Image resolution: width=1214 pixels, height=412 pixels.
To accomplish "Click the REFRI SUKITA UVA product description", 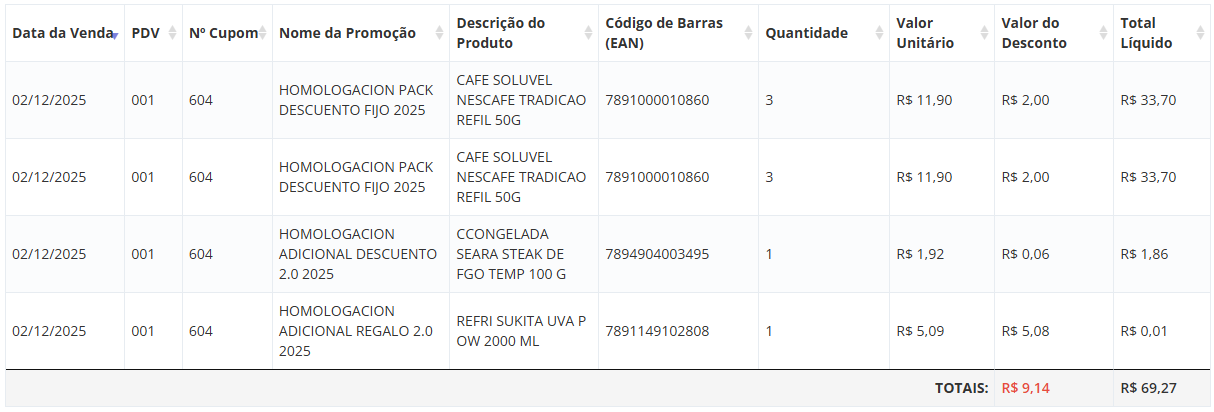I will (x=521, y=331).
